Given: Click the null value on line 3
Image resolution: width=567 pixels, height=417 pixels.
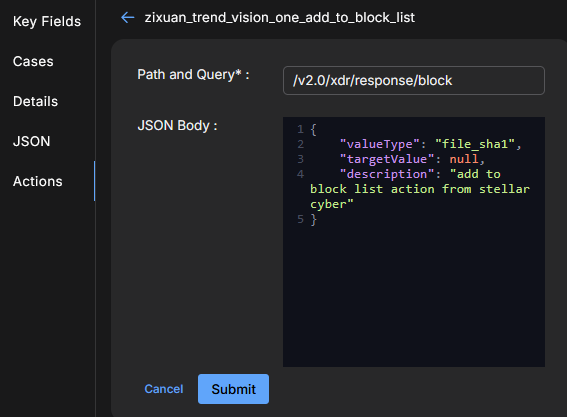Looking at the screenshot, I should [464, 159].
